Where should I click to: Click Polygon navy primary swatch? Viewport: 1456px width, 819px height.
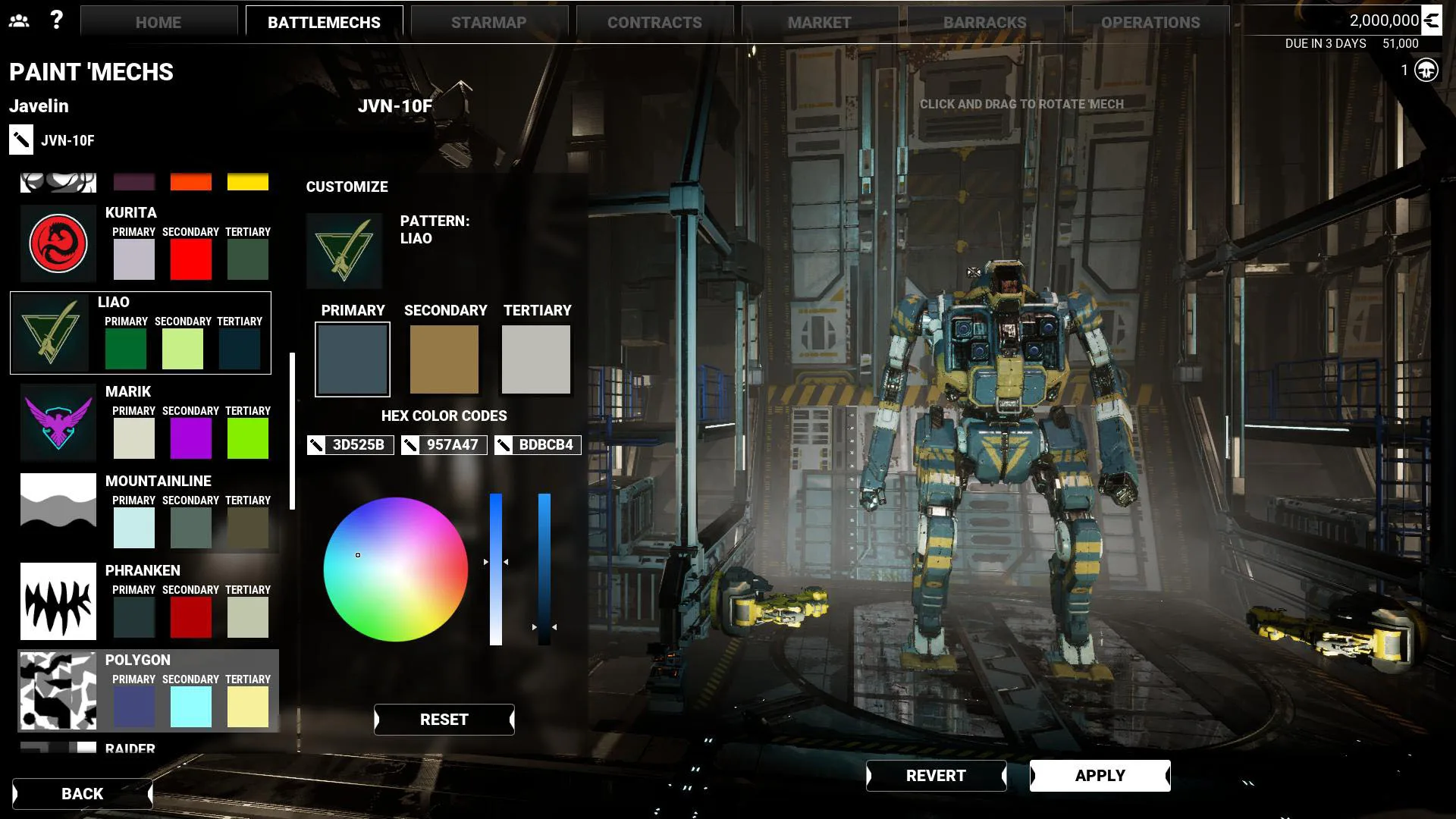coord(134,707)
